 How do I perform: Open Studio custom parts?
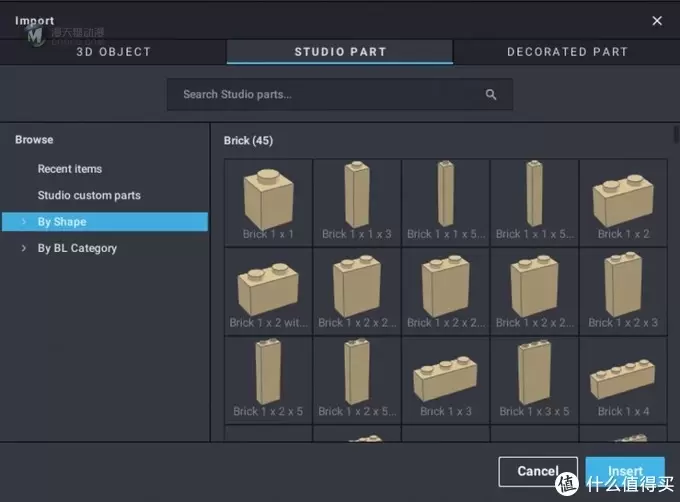(89, 195)
